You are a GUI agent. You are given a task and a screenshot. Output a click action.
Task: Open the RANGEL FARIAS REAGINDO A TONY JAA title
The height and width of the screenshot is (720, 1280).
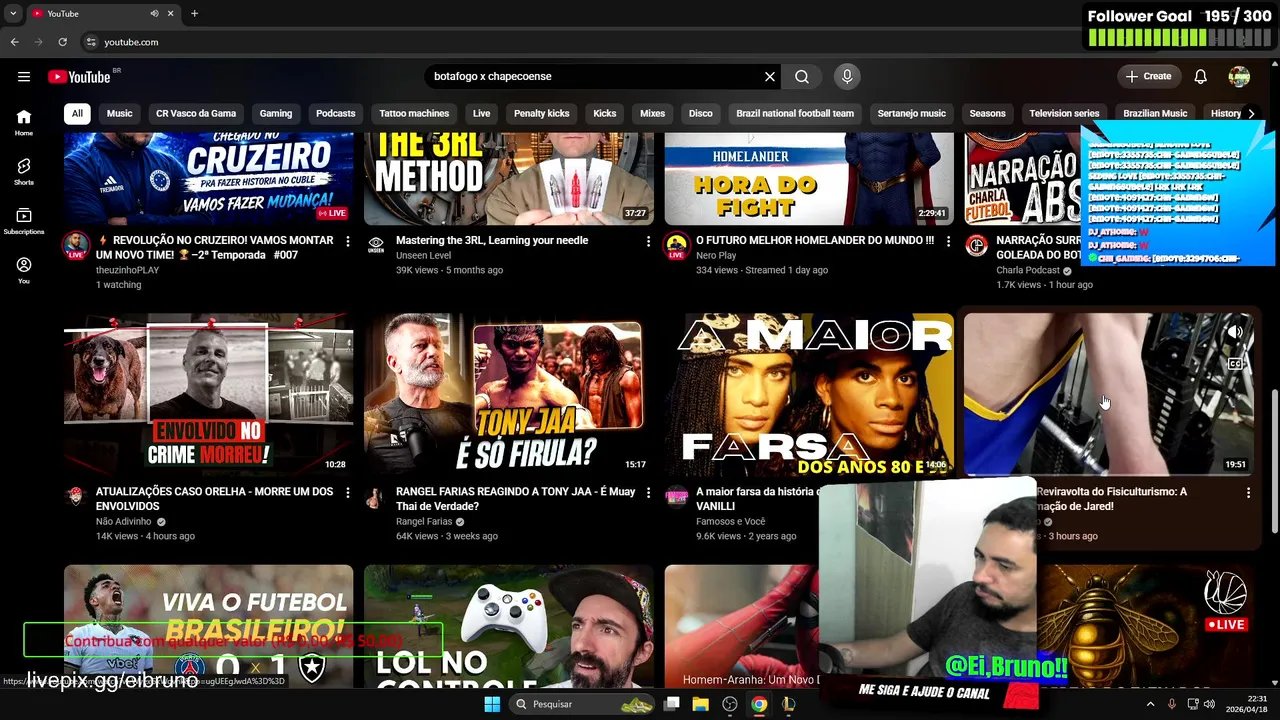[515, 499]
